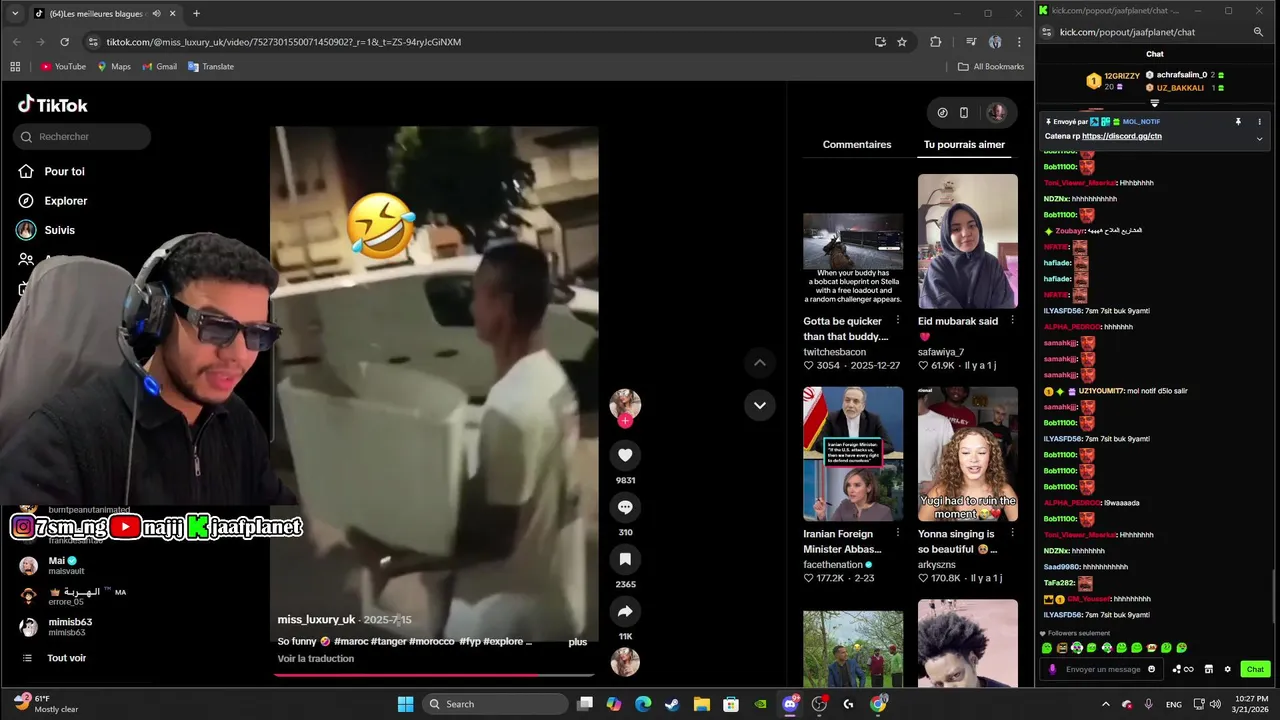Go to the previous video with up chevron
1280x720 pixels.
tap(759, 363)
